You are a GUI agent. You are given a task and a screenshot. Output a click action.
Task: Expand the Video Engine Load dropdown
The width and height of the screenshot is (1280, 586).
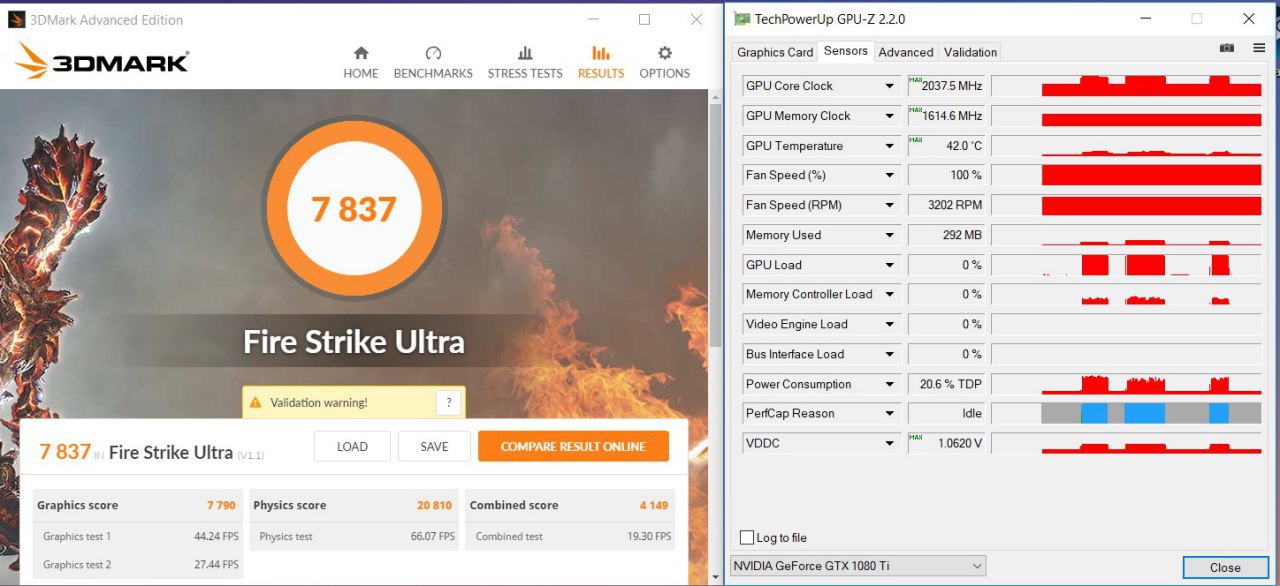889,324
